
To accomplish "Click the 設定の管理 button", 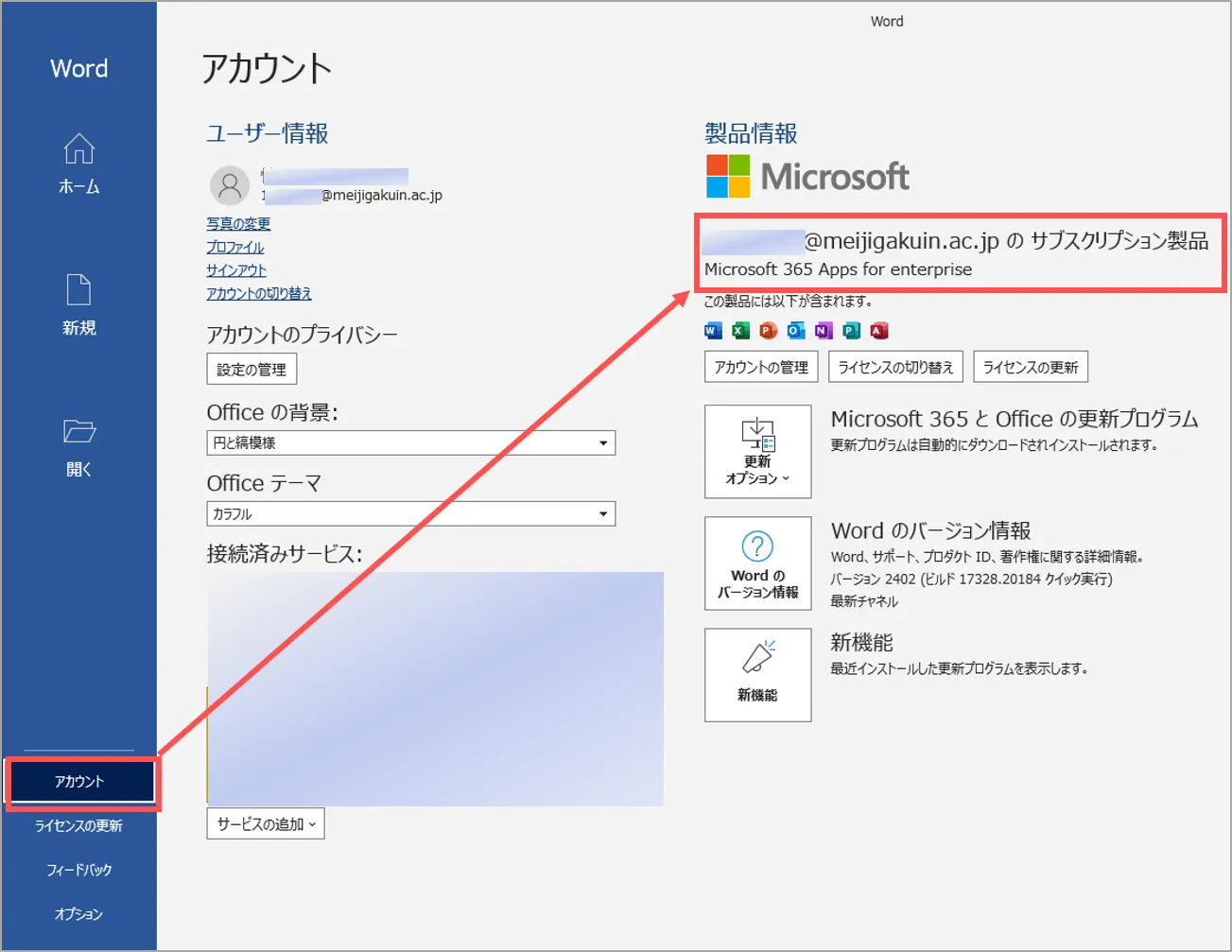I will 252,369.
